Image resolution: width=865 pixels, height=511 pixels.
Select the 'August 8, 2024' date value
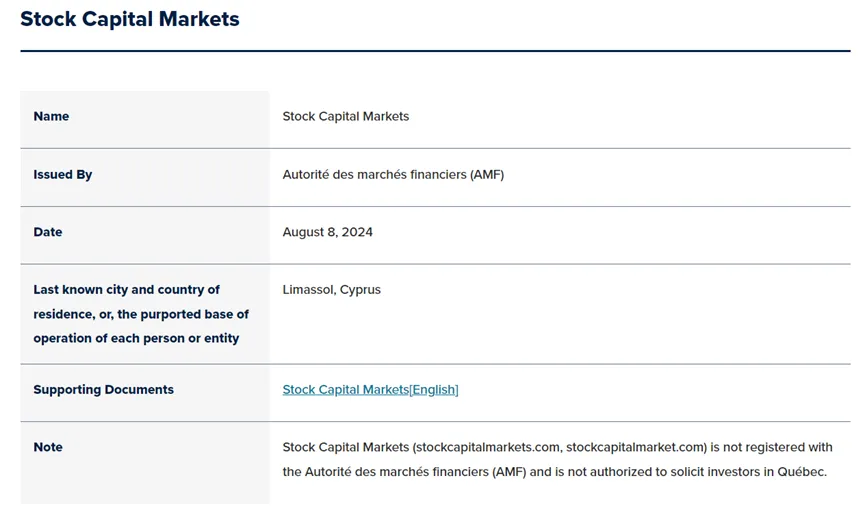[328, 232]
